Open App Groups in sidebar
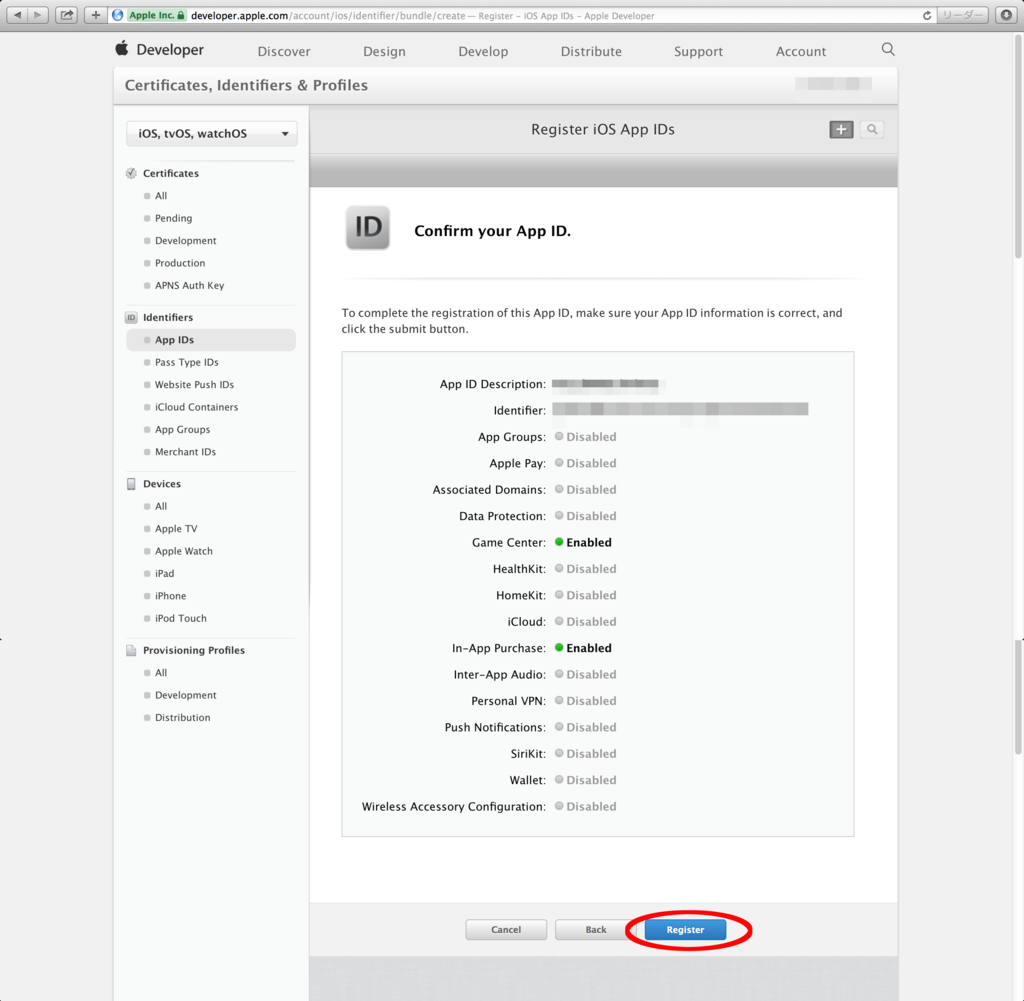 pyautogui.click(x=182, y=430)
